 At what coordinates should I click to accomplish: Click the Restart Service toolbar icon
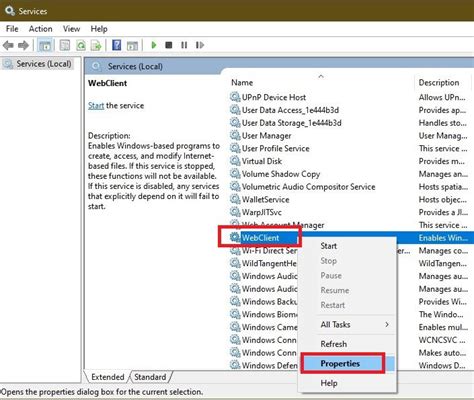click(200, 45)
